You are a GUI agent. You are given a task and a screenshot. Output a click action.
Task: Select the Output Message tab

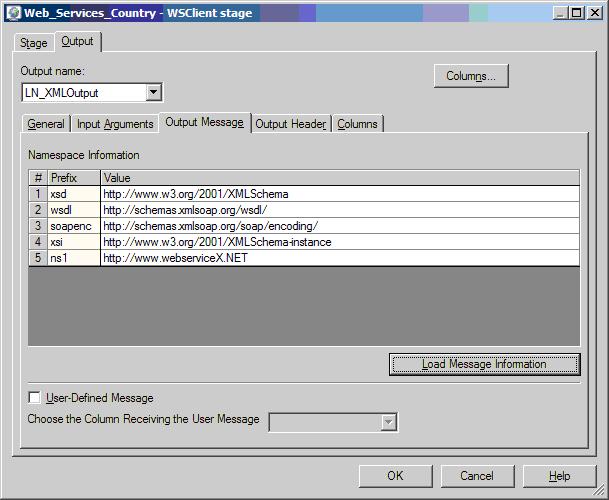coord(205,122)
